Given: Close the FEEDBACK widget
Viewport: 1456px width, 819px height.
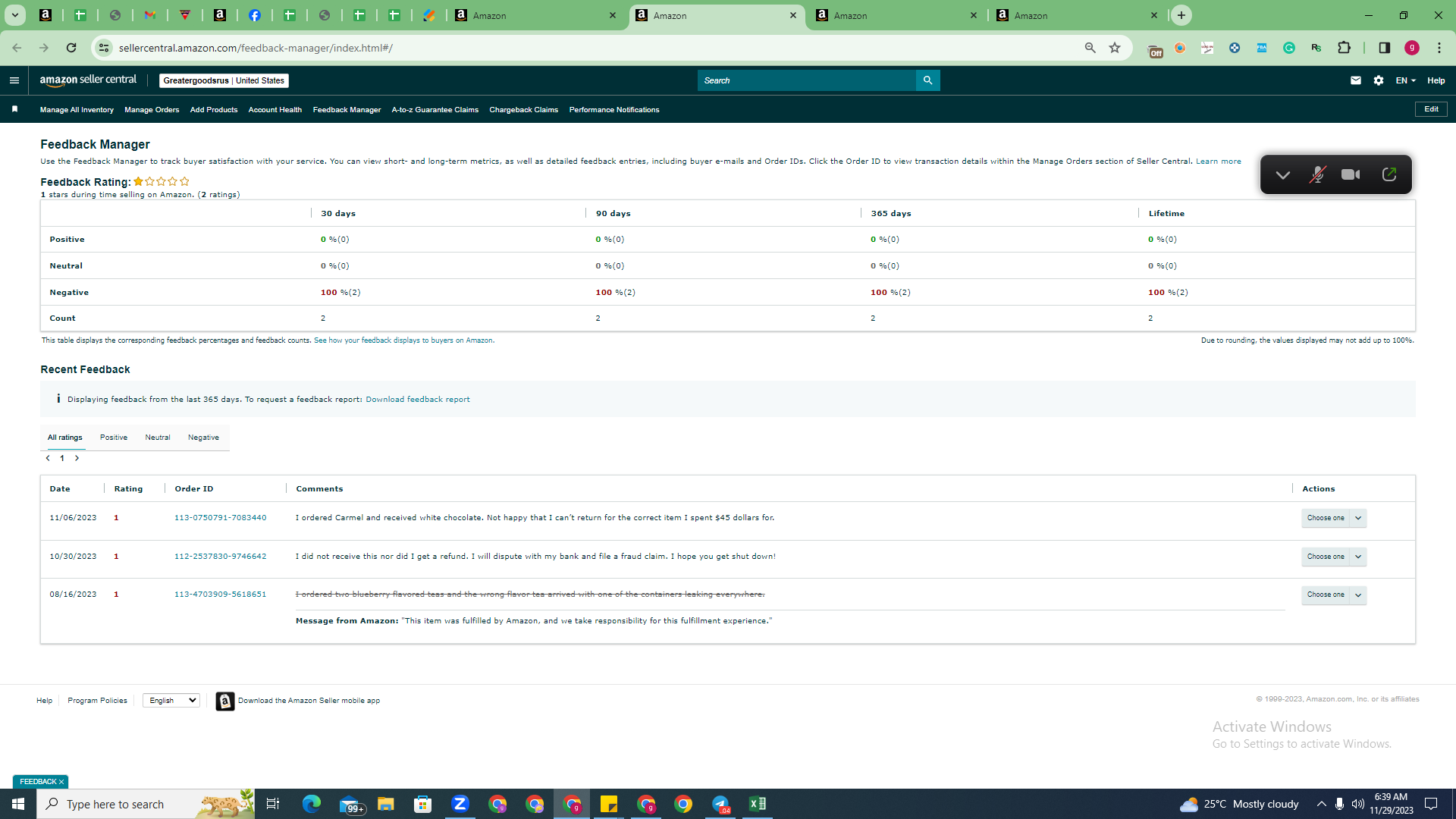Looking at the screenshot, I should [x=61, y=782].
